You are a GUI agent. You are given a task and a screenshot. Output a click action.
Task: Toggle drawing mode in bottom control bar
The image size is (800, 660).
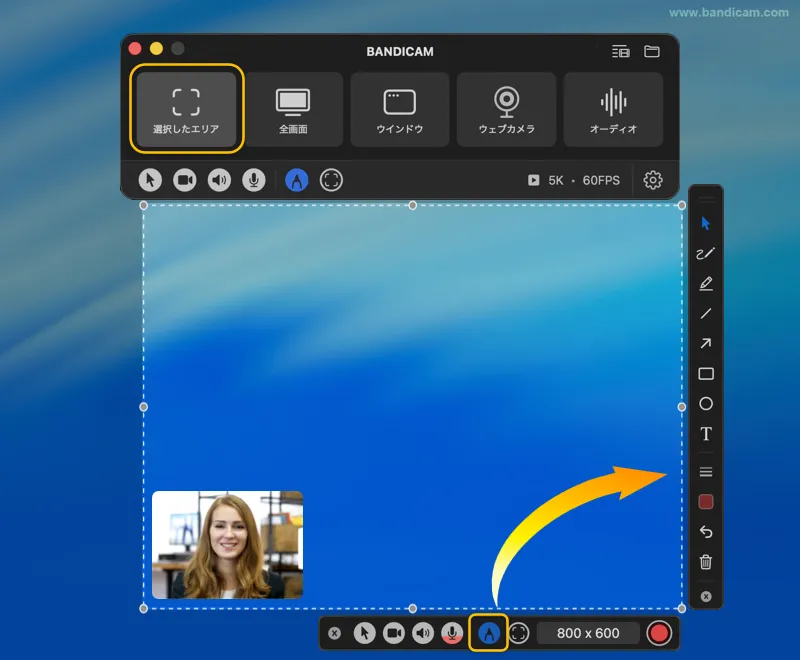pyautogui.click(x=489, y=633)
